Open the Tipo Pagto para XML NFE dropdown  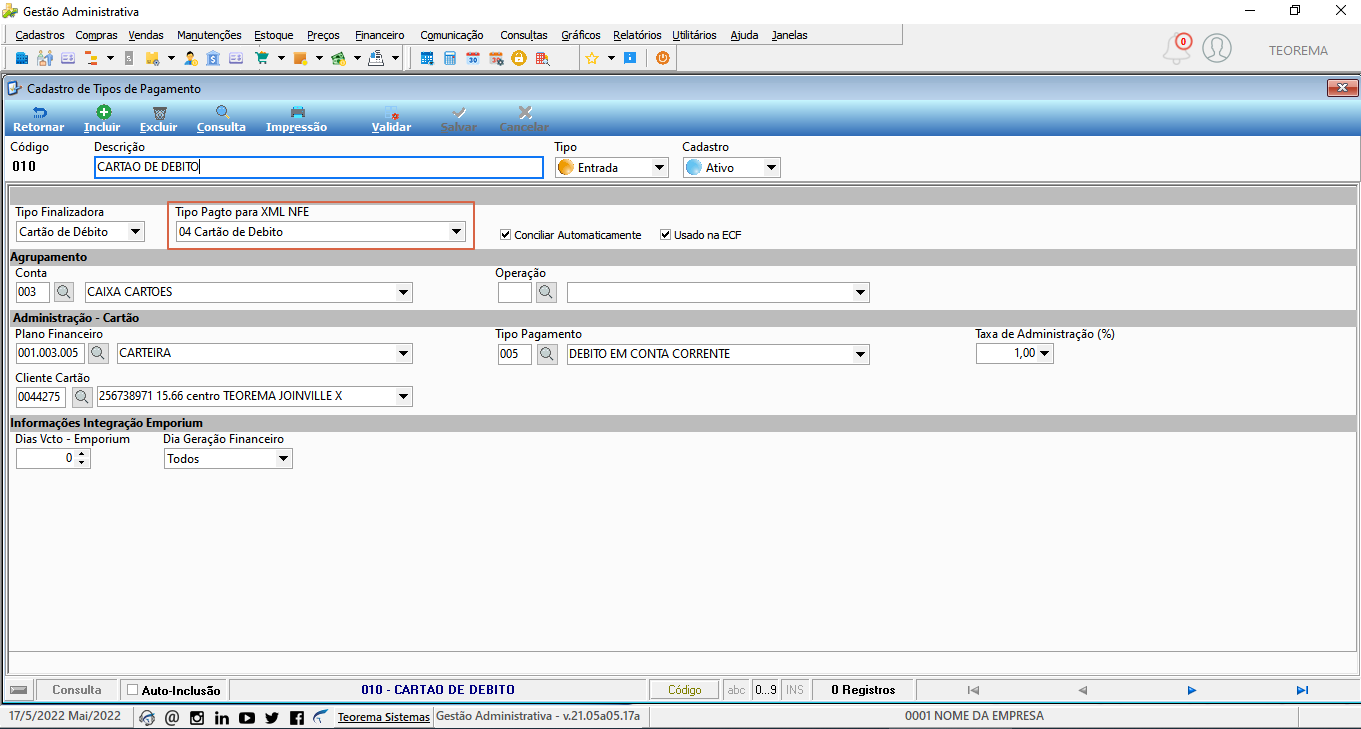tap(457, 232)
